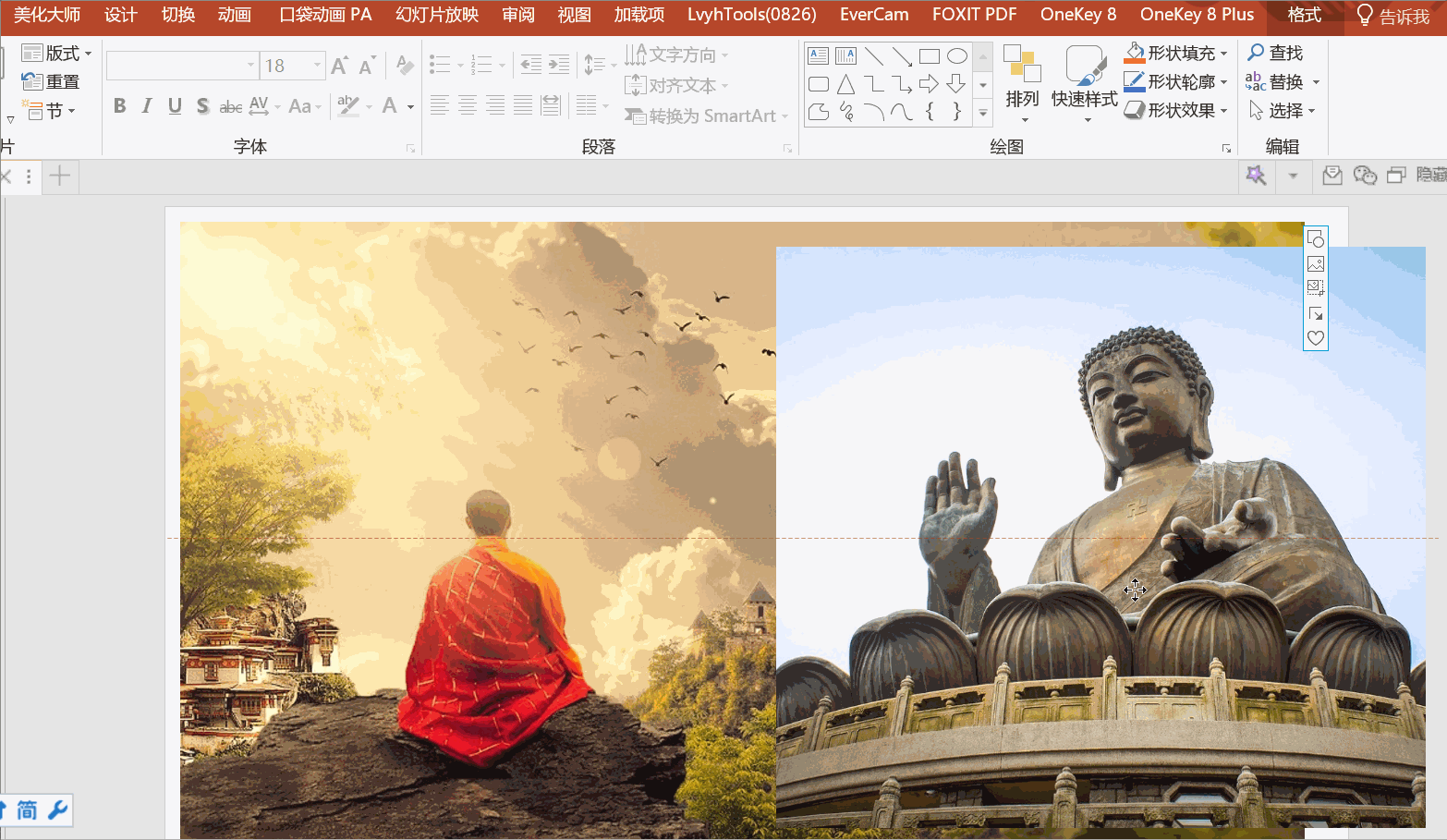Viewport: 1447px width, 840px height.
Task: Pick the right block arrow shape
Action: 930,84
